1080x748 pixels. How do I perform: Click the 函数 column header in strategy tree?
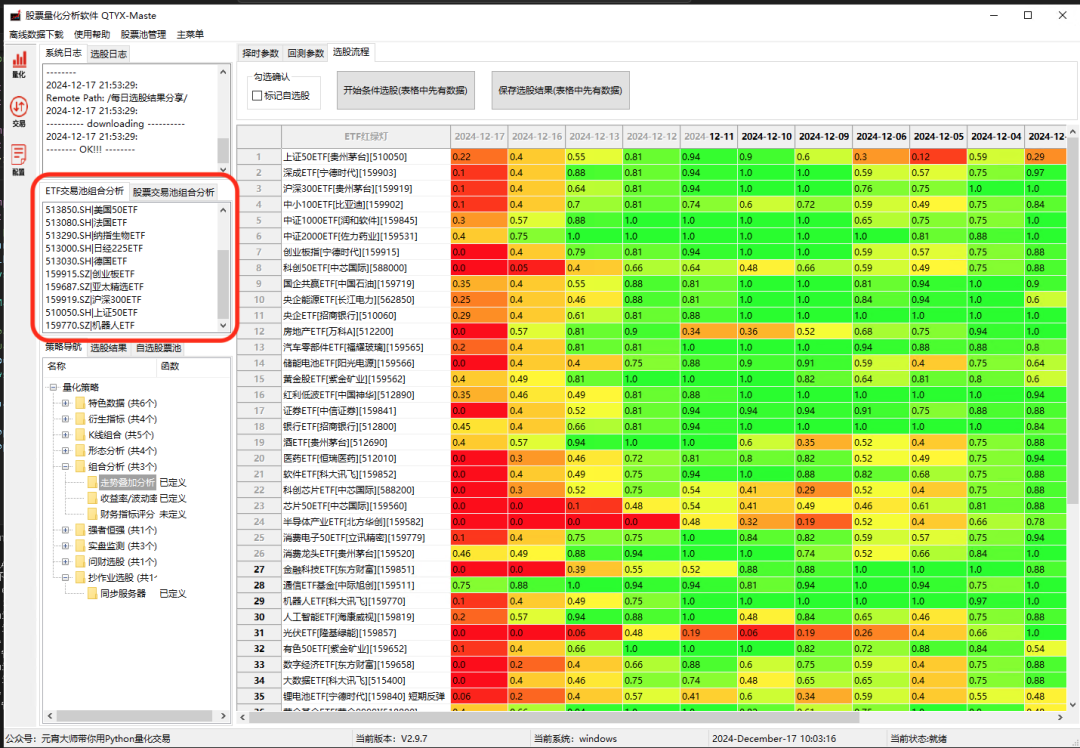tap(194, 366)
